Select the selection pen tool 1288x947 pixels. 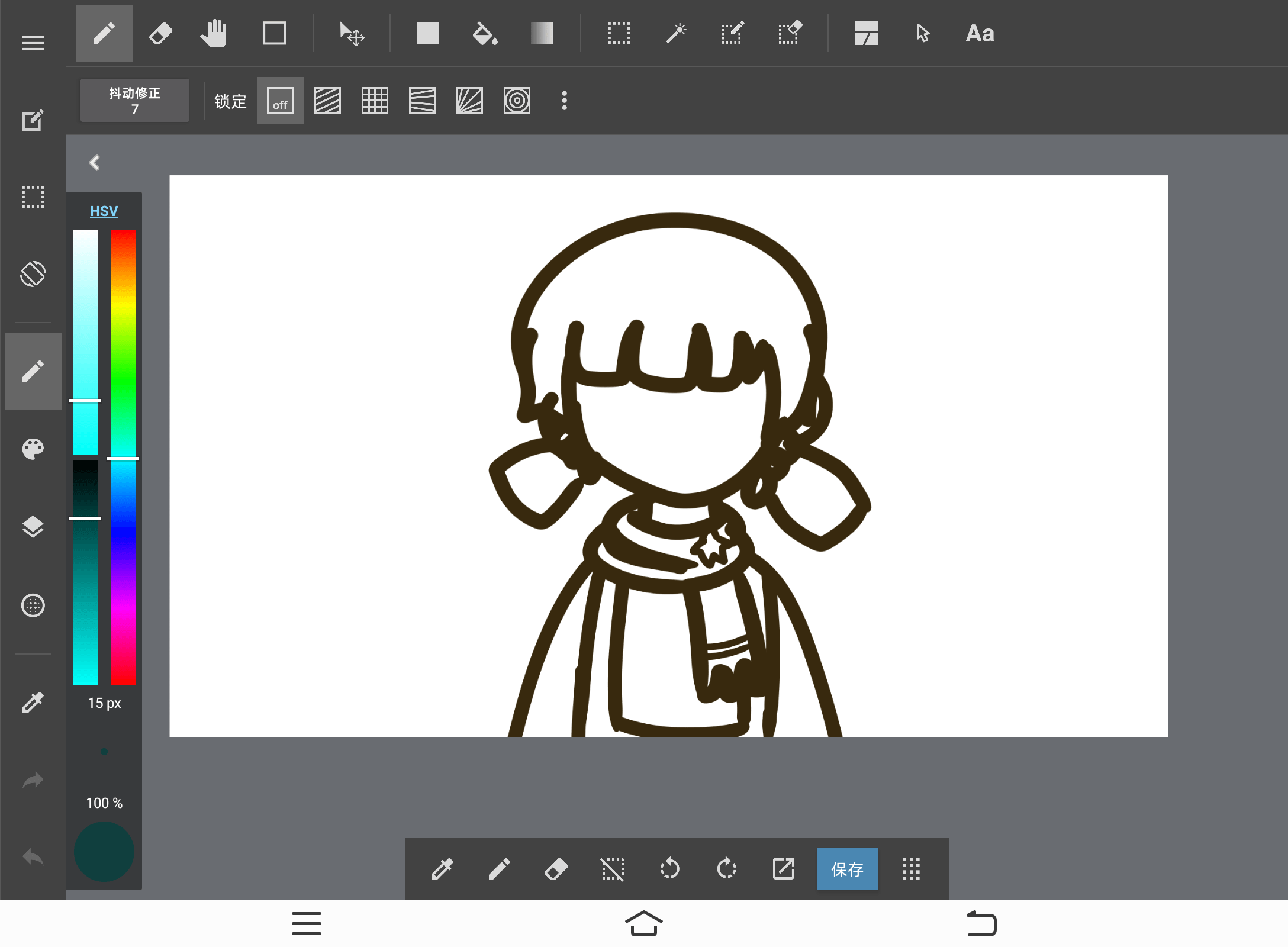pos(733,33)
